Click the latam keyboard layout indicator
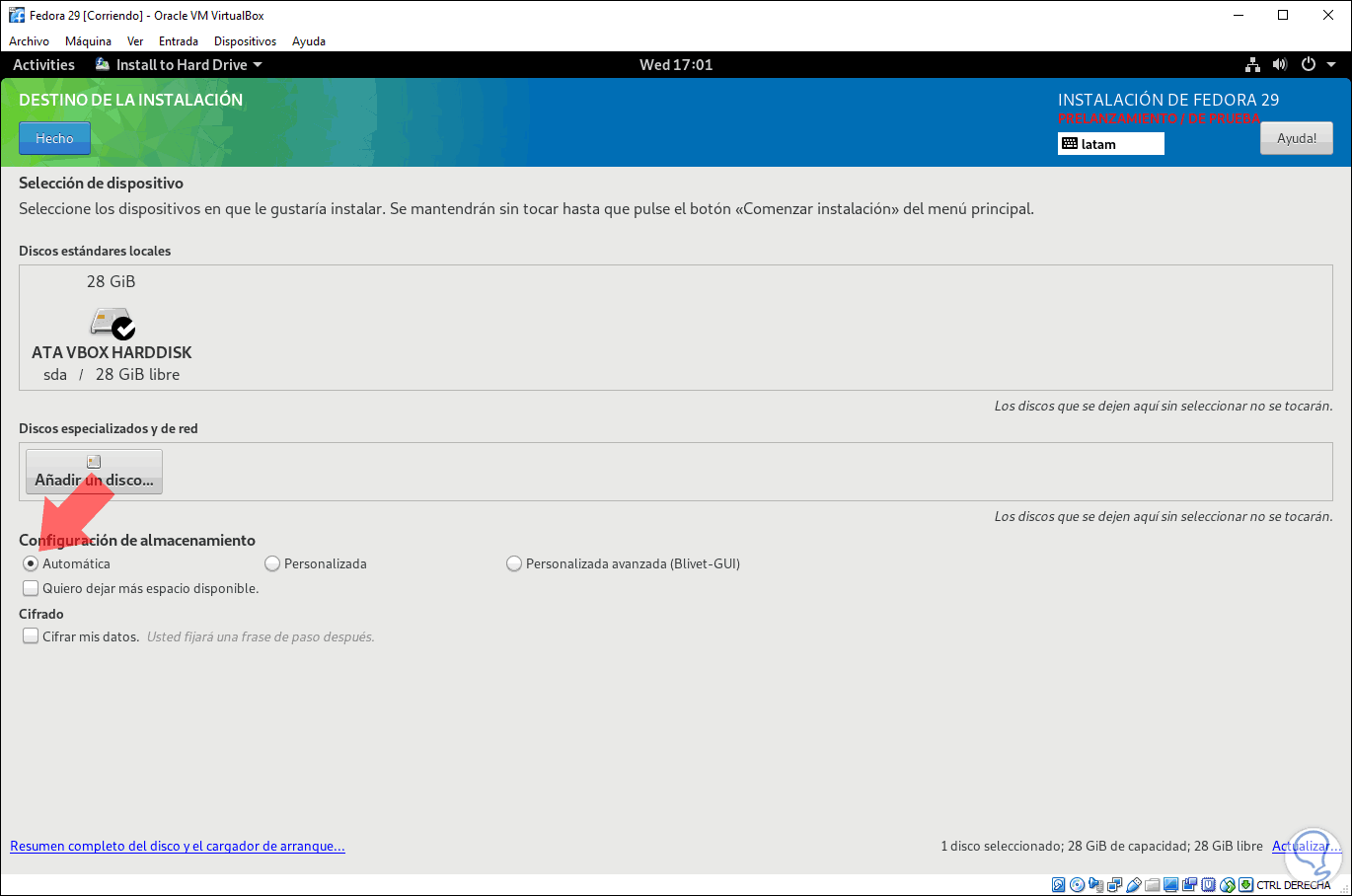The image size is (1352, 896). (1111, 144)
